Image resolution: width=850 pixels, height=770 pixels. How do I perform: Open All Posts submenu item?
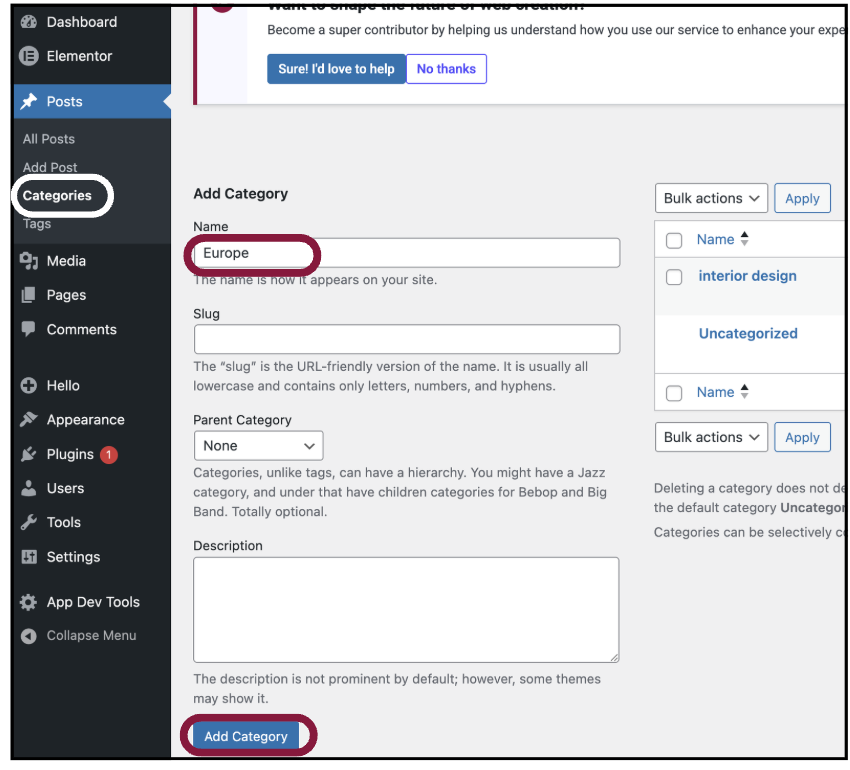49,139
